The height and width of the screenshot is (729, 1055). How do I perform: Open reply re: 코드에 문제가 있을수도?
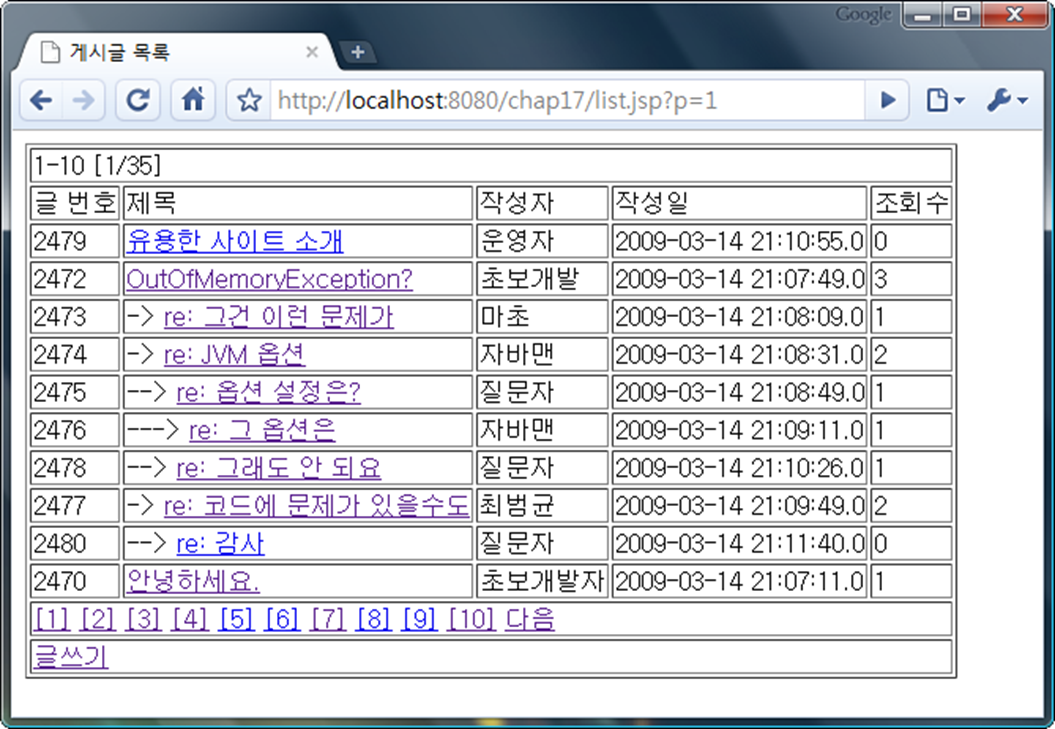316,505
